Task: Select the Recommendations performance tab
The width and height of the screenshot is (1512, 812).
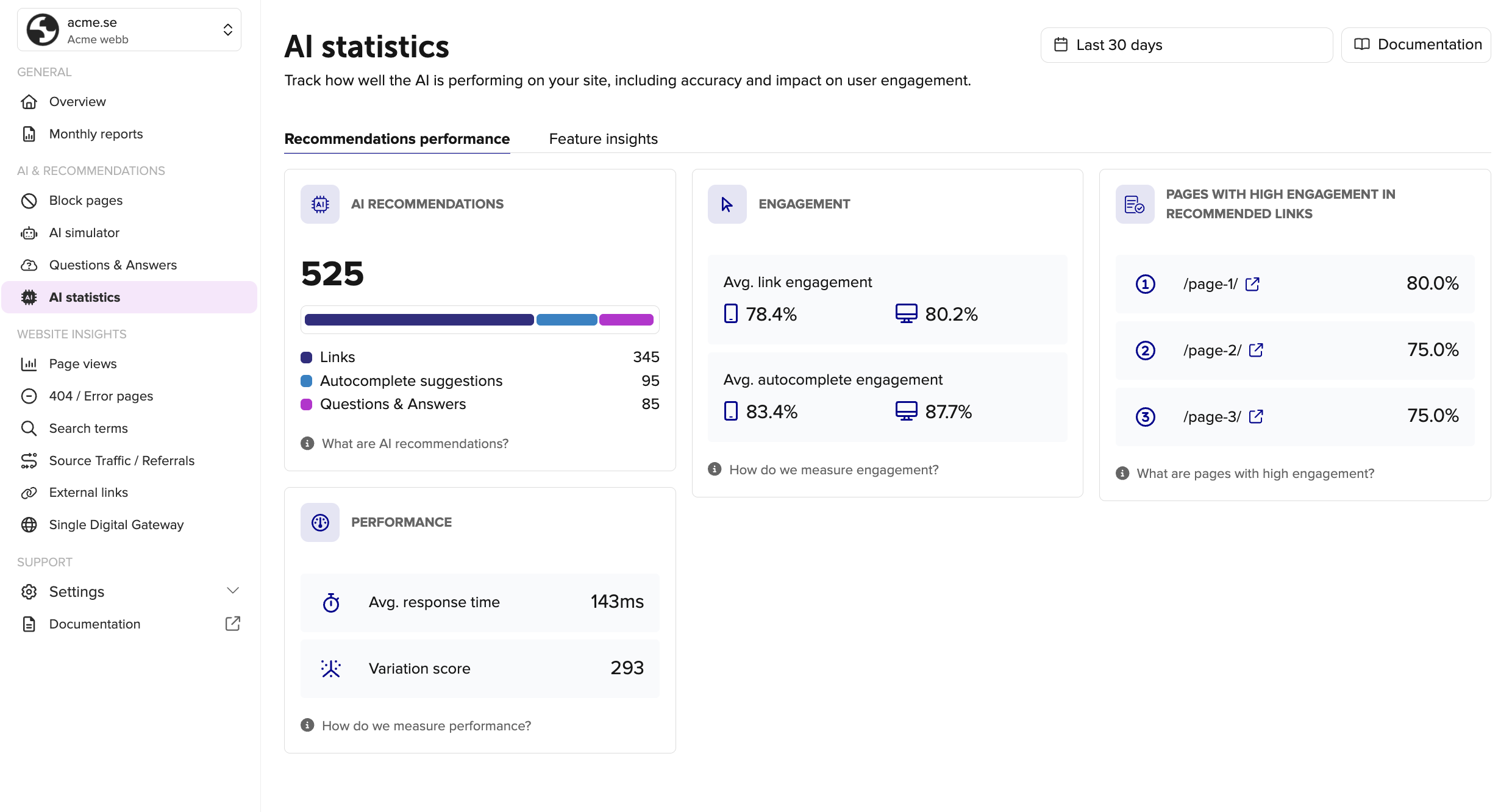Action: [x=397, y=138]
